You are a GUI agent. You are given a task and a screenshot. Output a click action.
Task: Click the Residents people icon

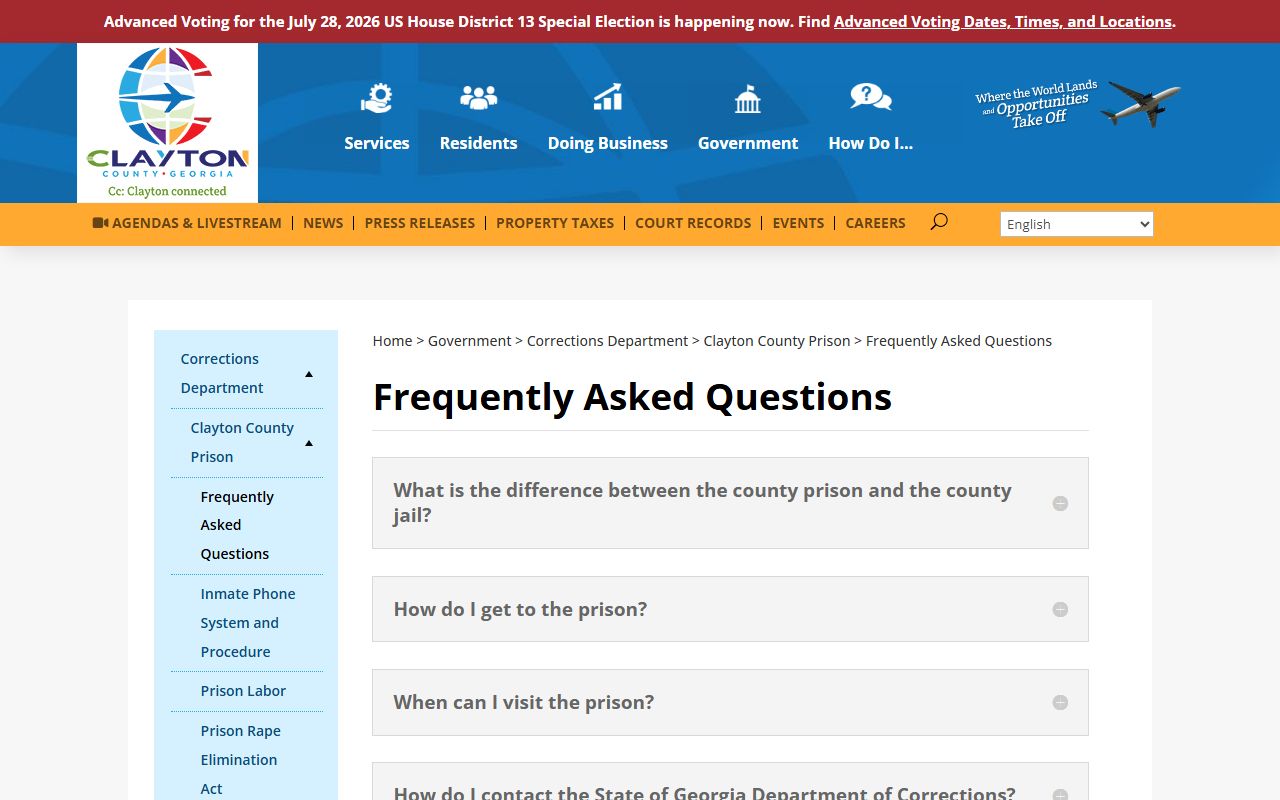coord(478,97)
